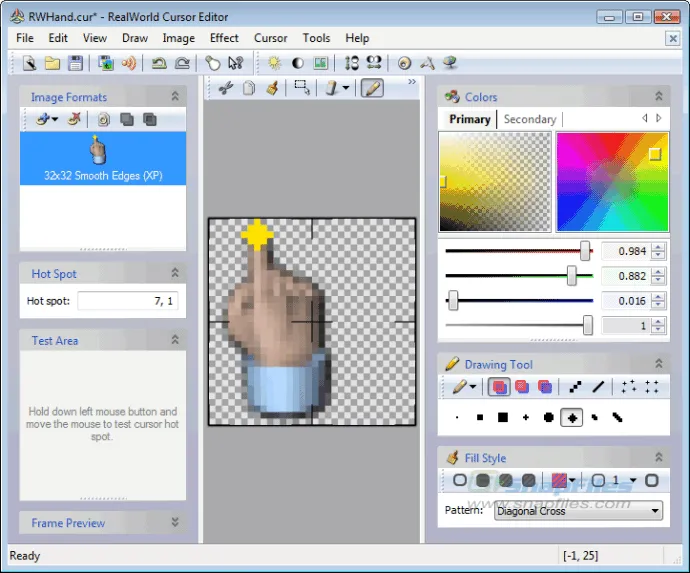Image resolution: width=690 pixels, height=573 pixels.
Task: Click the Paste brush icon above canvas
Action: tap(272, 88)
